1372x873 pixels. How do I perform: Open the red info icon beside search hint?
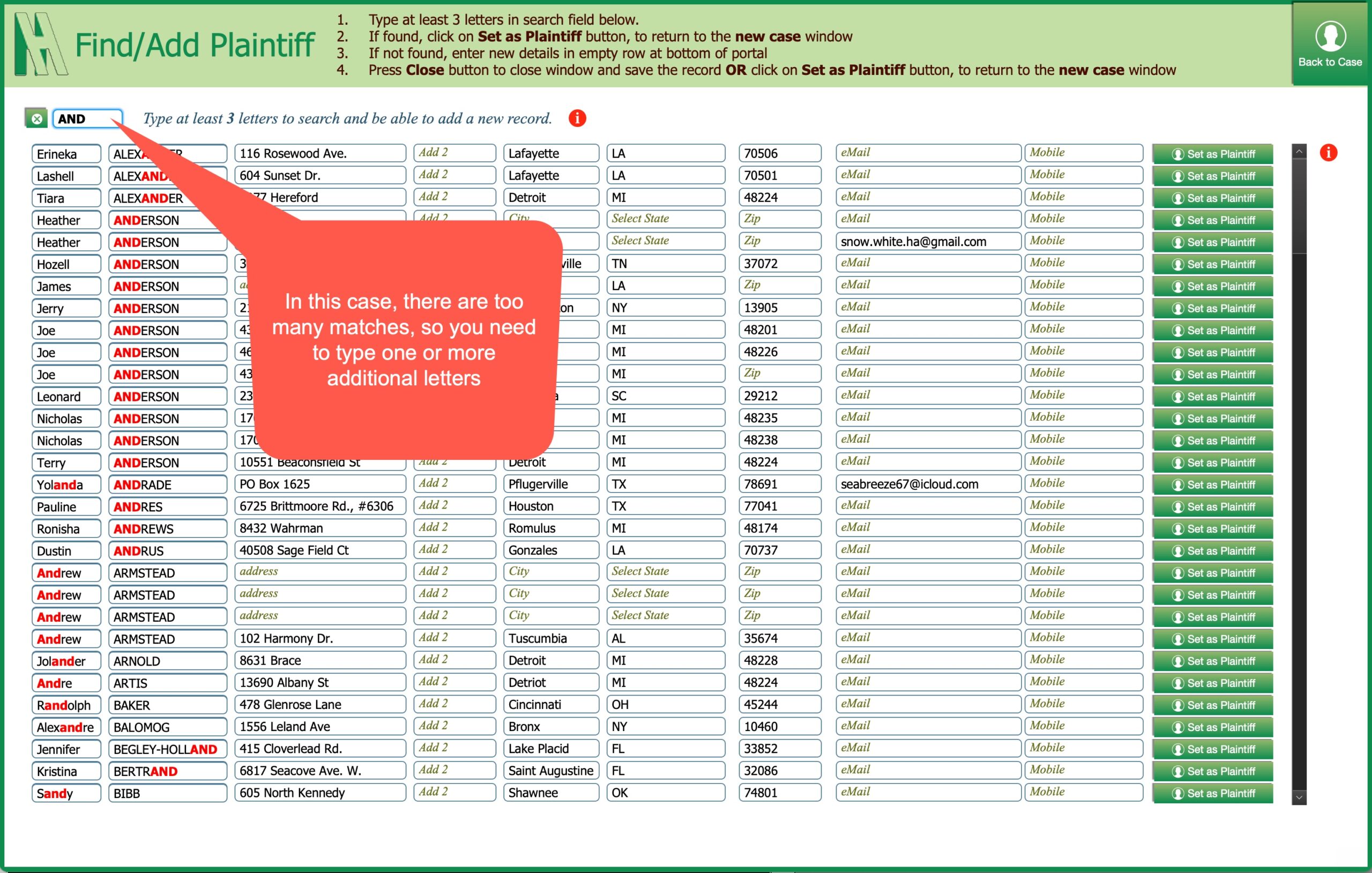(577, 118)
